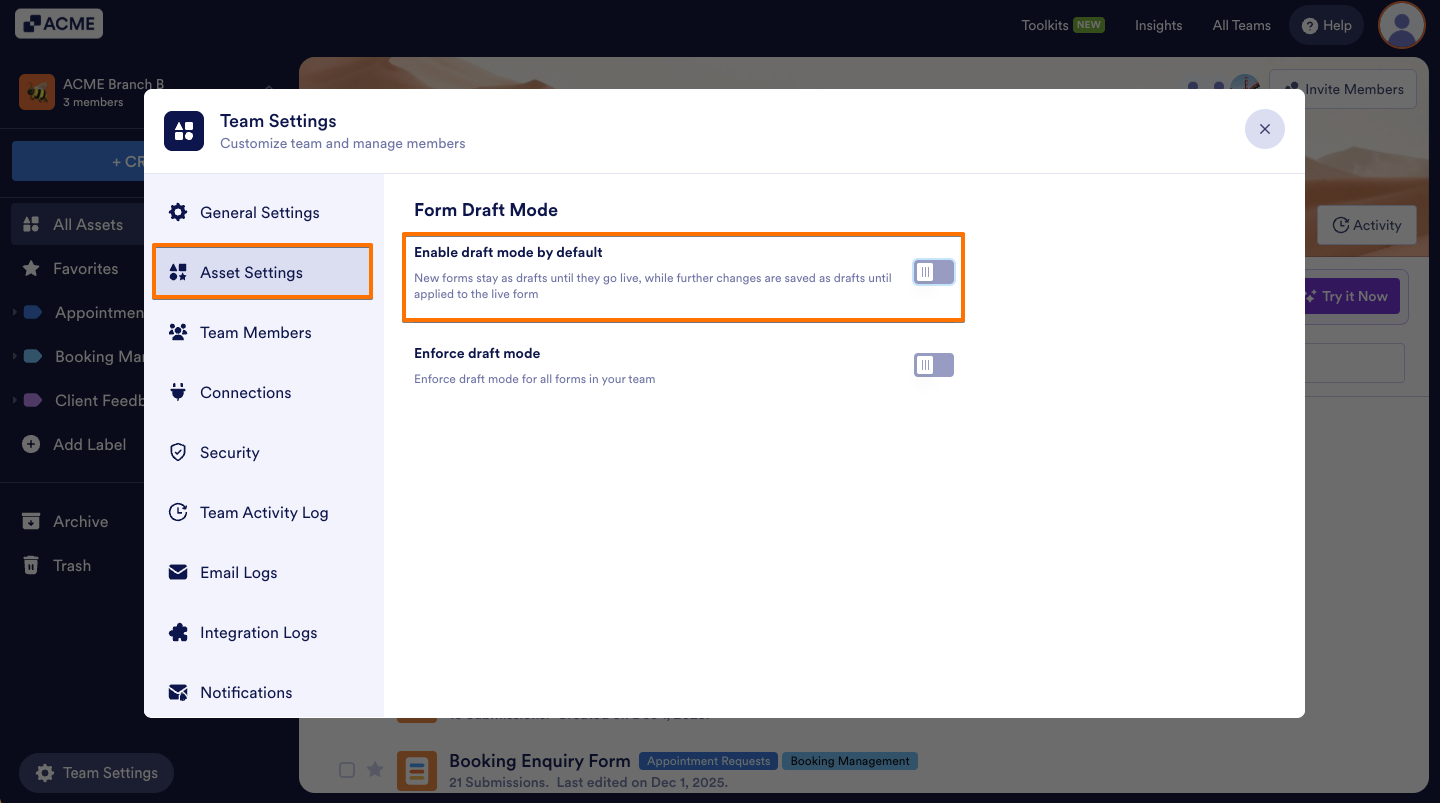Click the Integration Logs puzzle icon
This screenshot has width=1440, height=803.
tap(178, 632)
